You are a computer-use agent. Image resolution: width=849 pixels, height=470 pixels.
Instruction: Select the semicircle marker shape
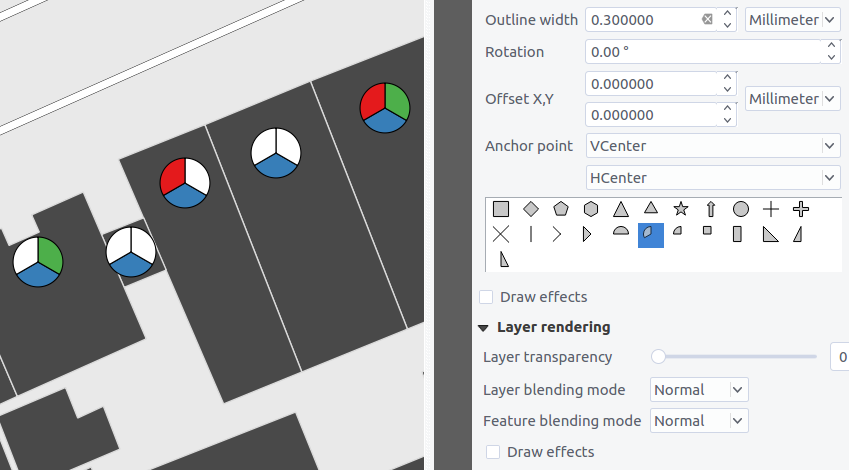pyautogui.click(x=621, y=231)
